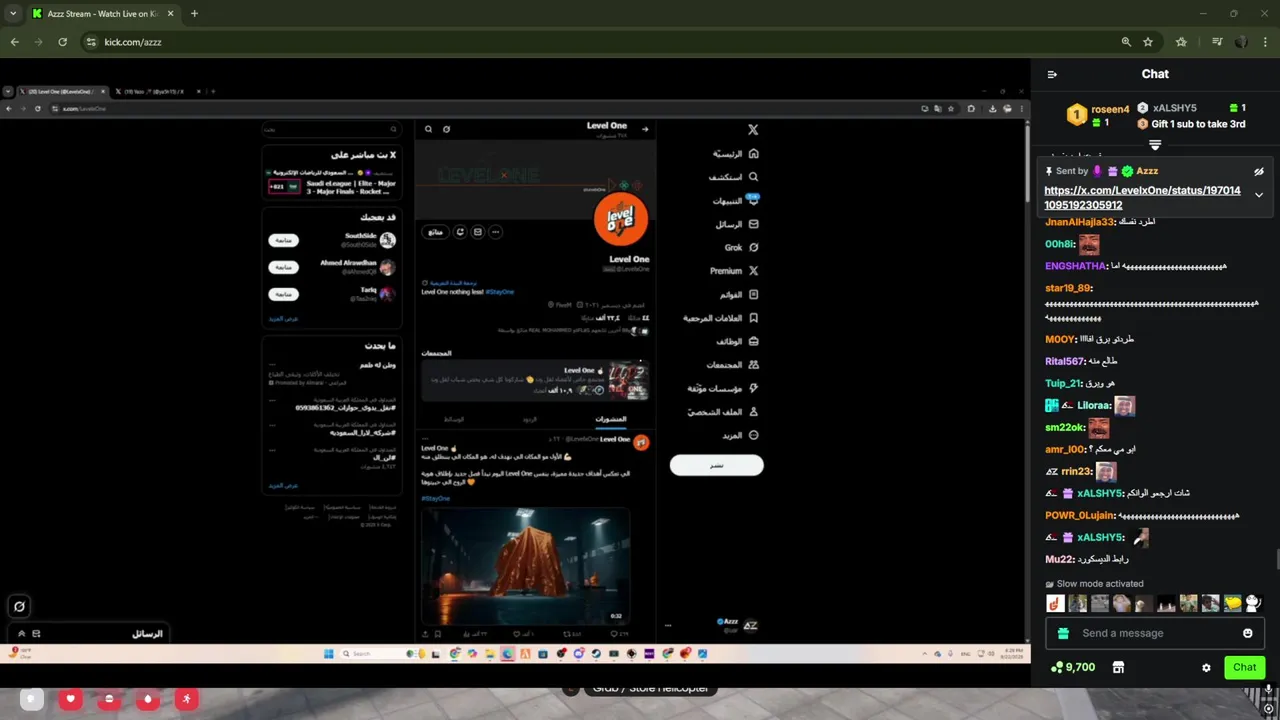Open the channel points shop icon
The image size is (1280, 720).
[1118, 668]
